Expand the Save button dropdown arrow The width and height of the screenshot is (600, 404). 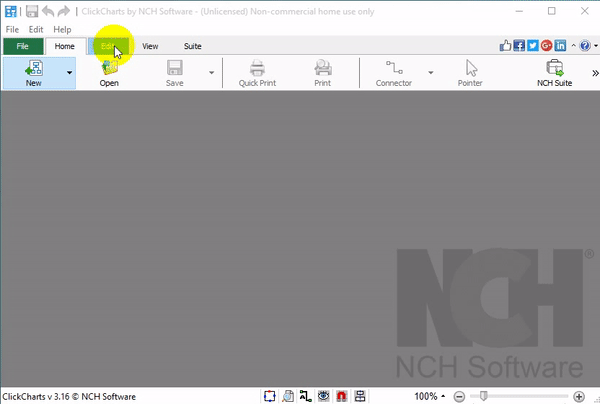(211, 72)
